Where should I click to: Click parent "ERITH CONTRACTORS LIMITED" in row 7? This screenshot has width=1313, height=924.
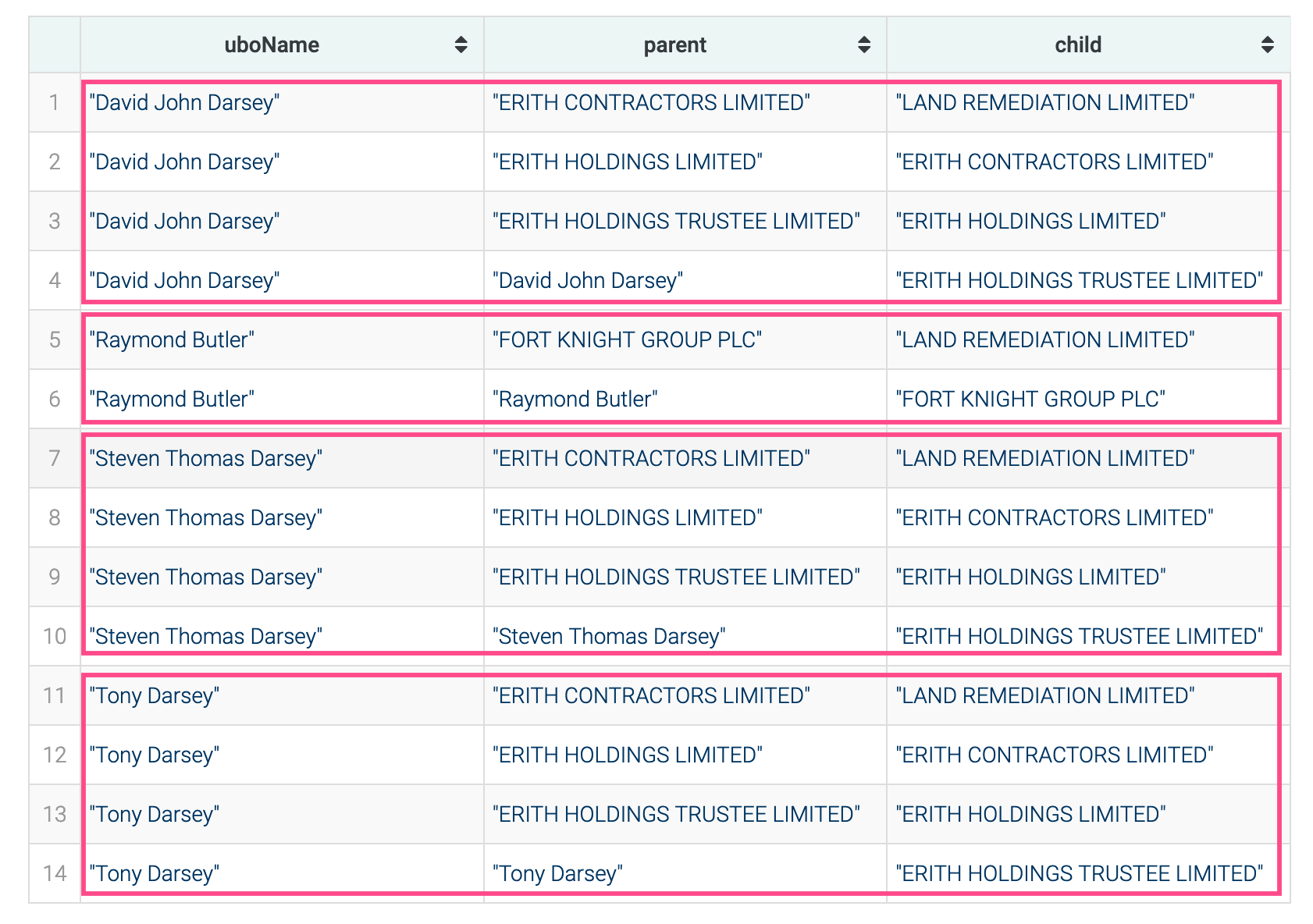[x=651, y=458]
